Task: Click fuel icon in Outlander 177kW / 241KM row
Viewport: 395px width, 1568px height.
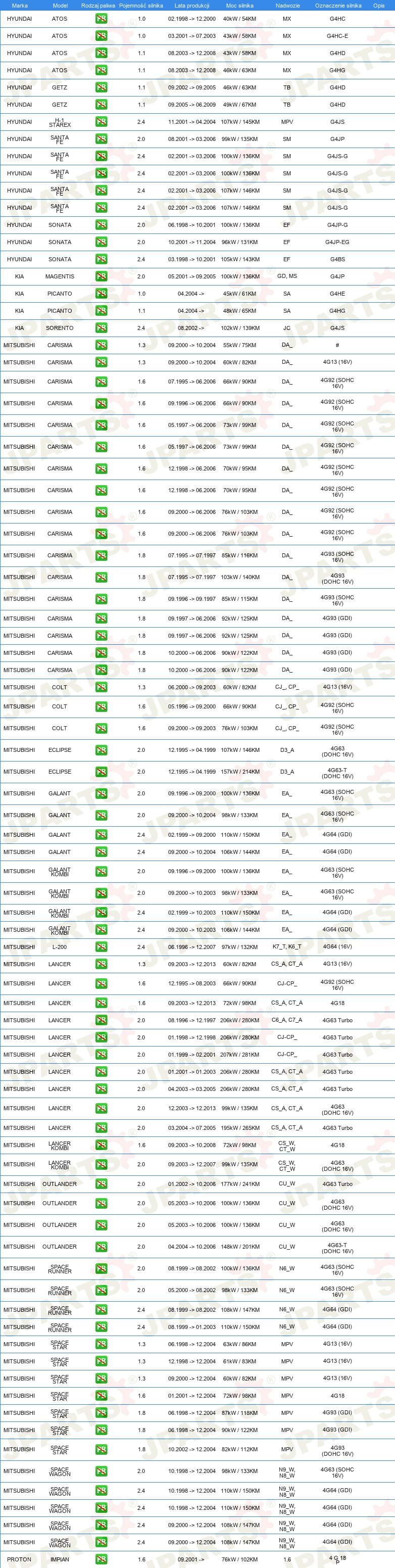Action: pos(101,1184)
